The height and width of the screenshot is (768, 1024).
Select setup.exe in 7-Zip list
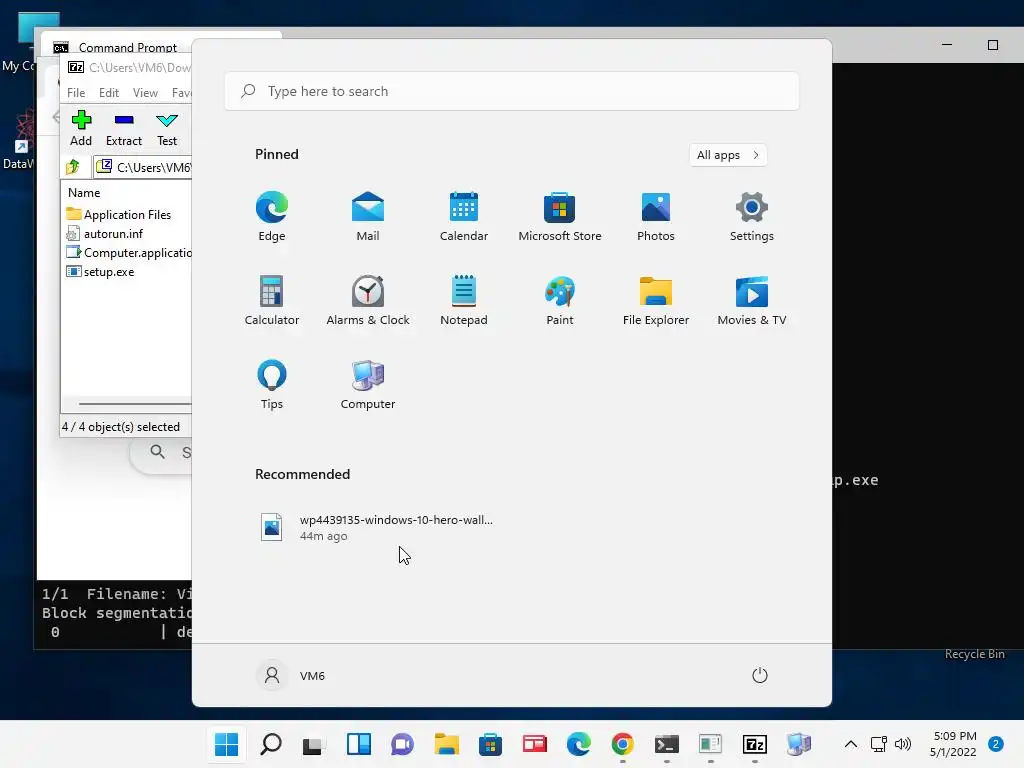pos(101,271)
